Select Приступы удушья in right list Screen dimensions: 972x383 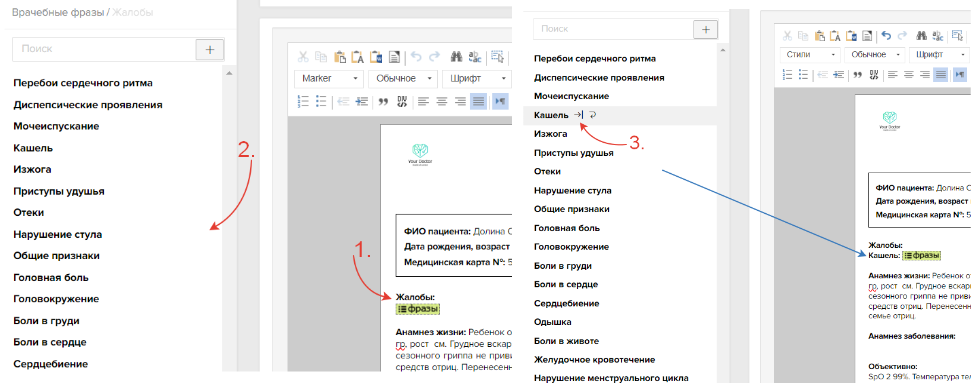tap(574, 152)
